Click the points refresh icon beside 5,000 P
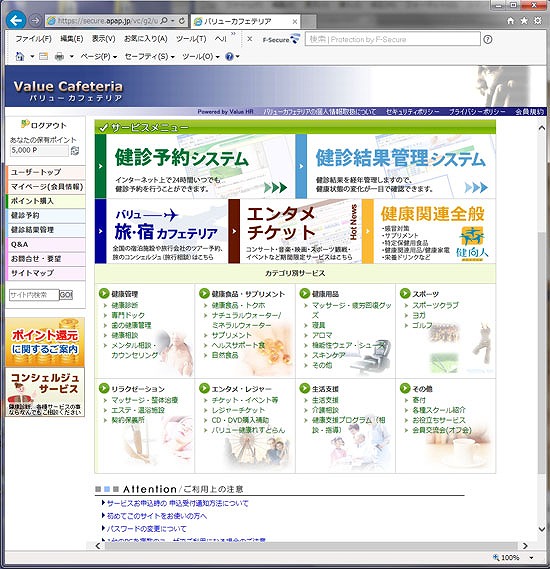The width and height of the screenshot is (550, 569). pyautogui.click(x=75, y=151)
